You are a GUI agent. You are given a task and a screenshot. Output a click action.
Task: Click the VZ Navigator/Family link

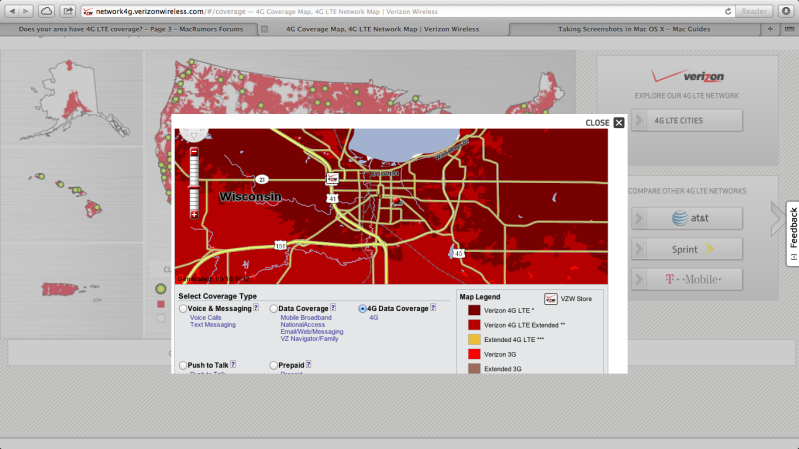(309, 339)
